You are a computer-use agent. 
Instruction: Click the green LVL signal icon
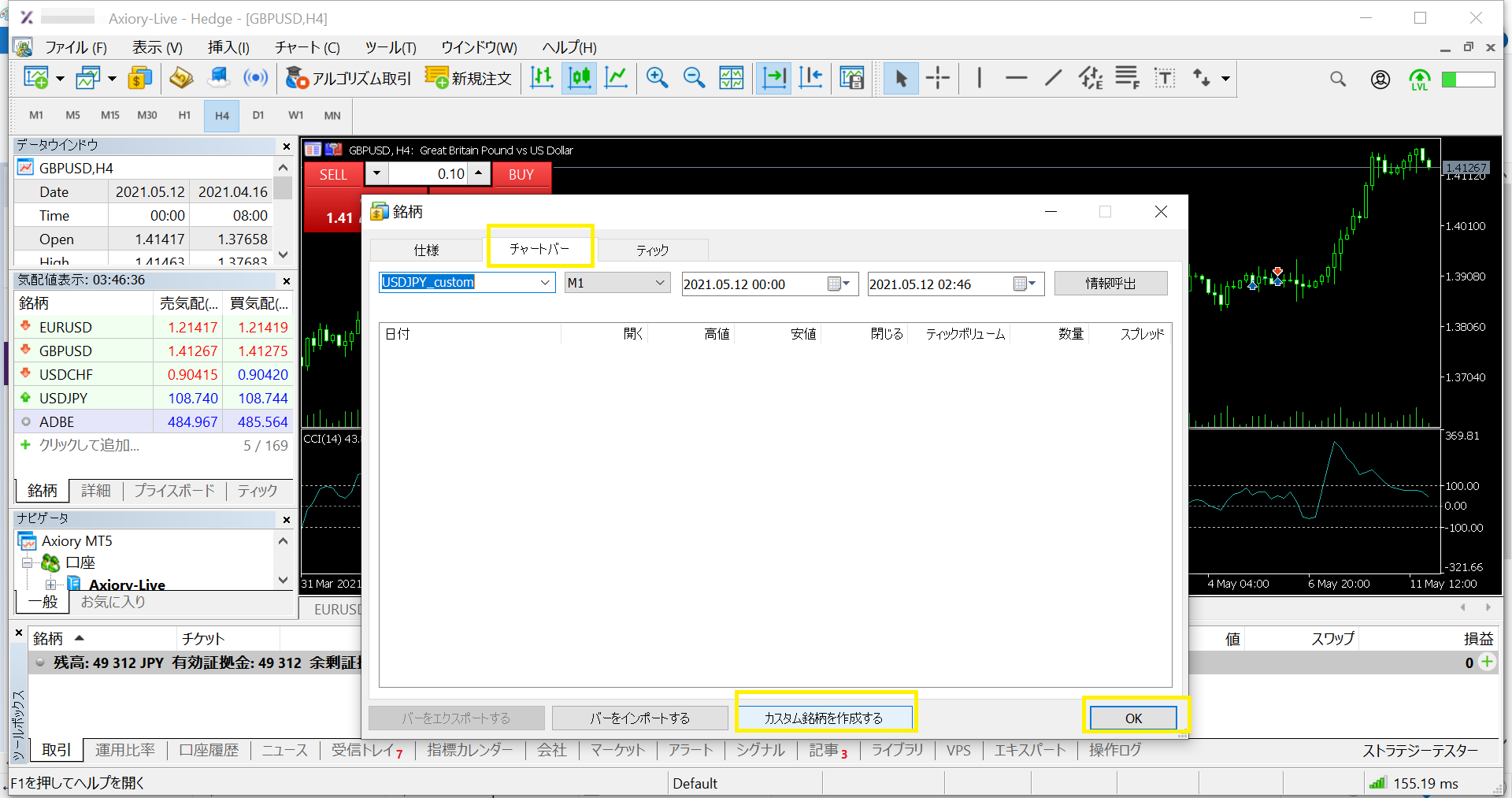click(x=1419, y=80)
